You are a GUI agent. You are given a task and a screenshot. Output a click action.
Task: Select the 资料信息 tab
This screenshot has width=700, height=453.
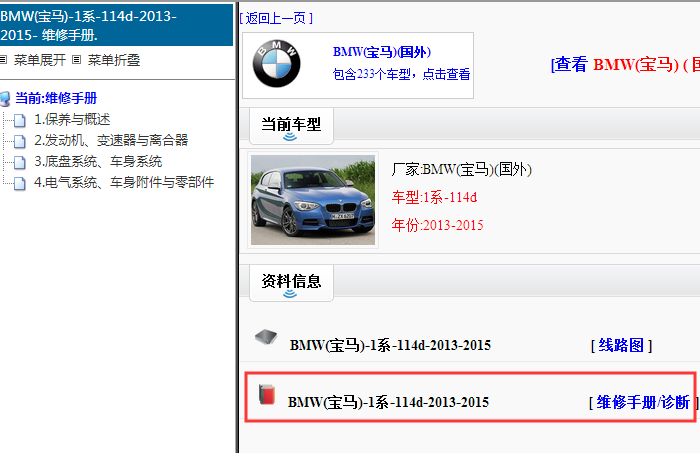coord(291,283)
